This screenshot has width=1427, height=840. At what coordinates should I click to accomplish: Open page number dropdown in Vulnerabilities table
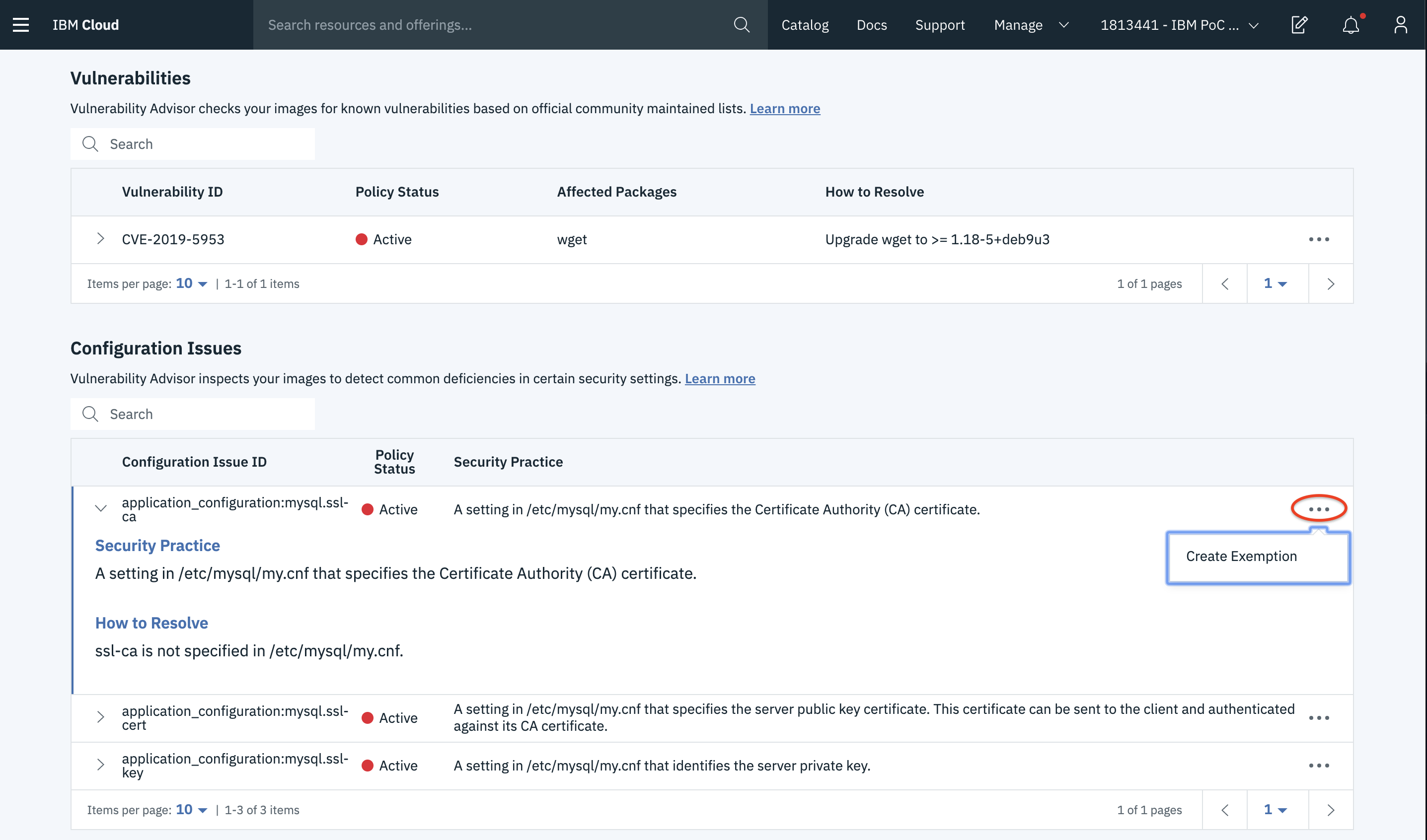pos(1276,283)
